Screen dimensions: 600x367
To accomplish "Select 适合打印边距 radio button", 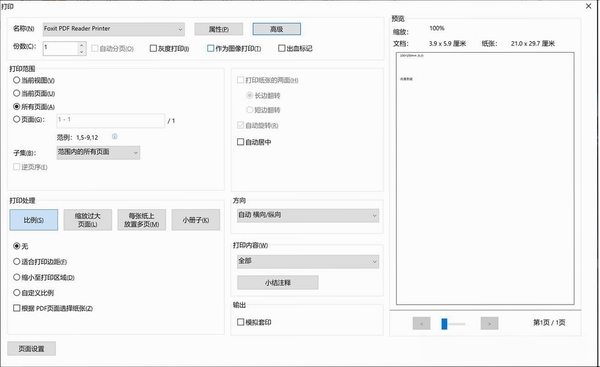I will pos(16,261).
